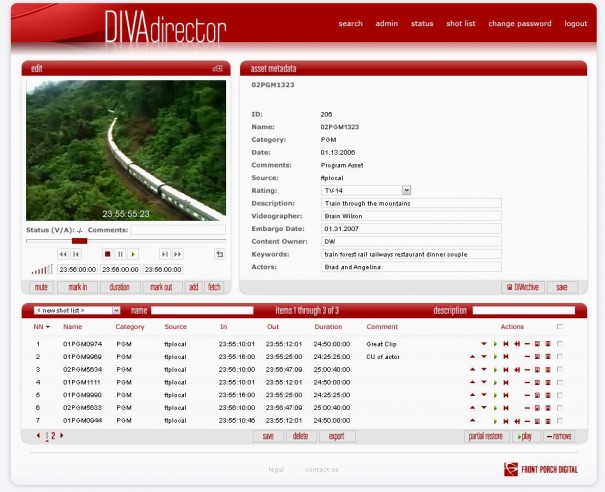605x492 pixels.
Task: Move the 01PGM0944 row up
Action: [472, 421]
